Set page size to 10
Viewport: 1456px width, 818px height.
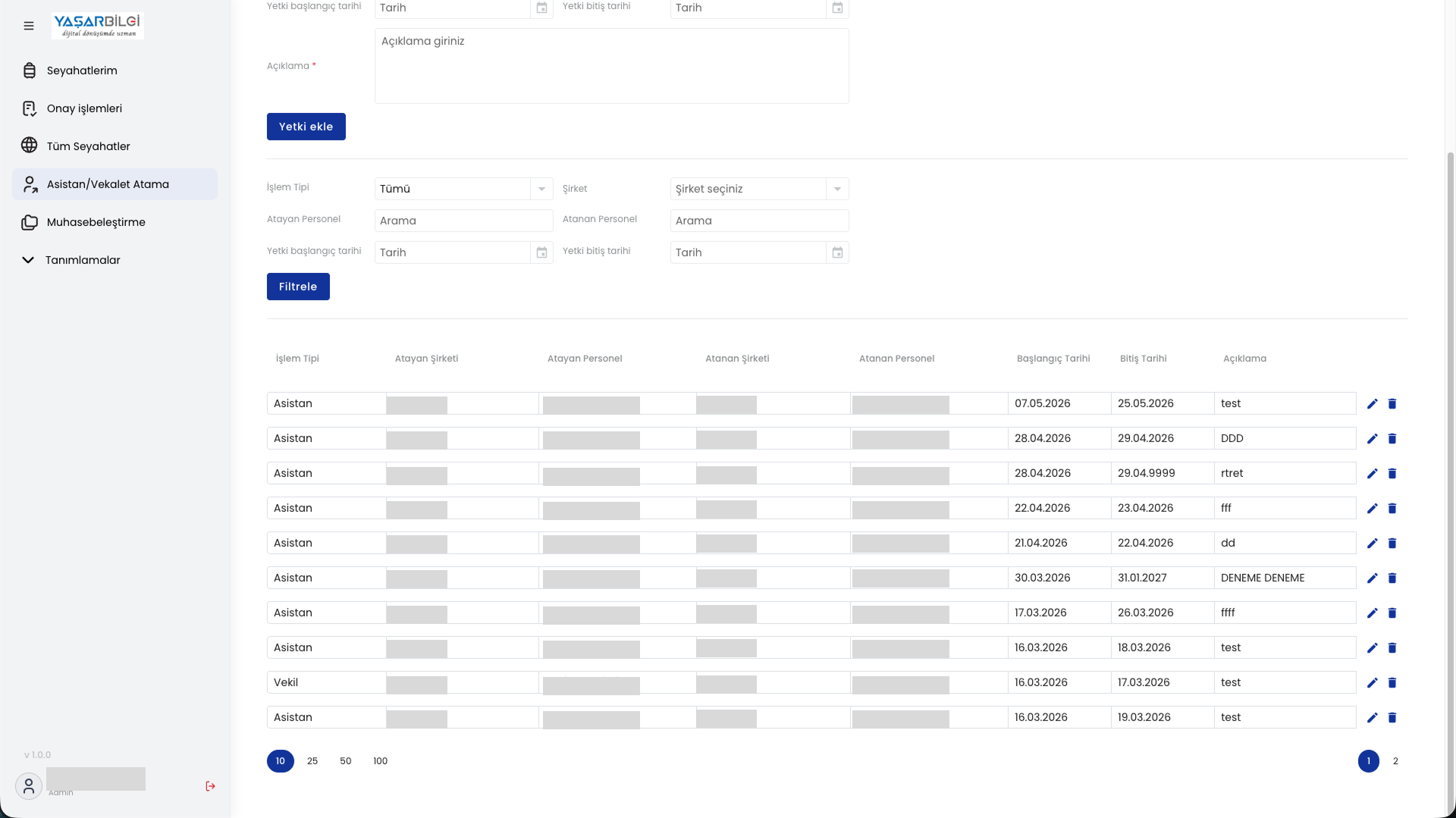tap(281, 761)
